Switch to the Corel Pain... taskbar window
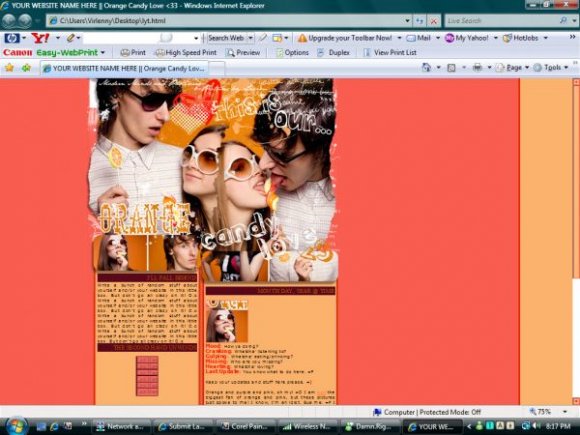This screenshot has width=580, height=435. 246,426
